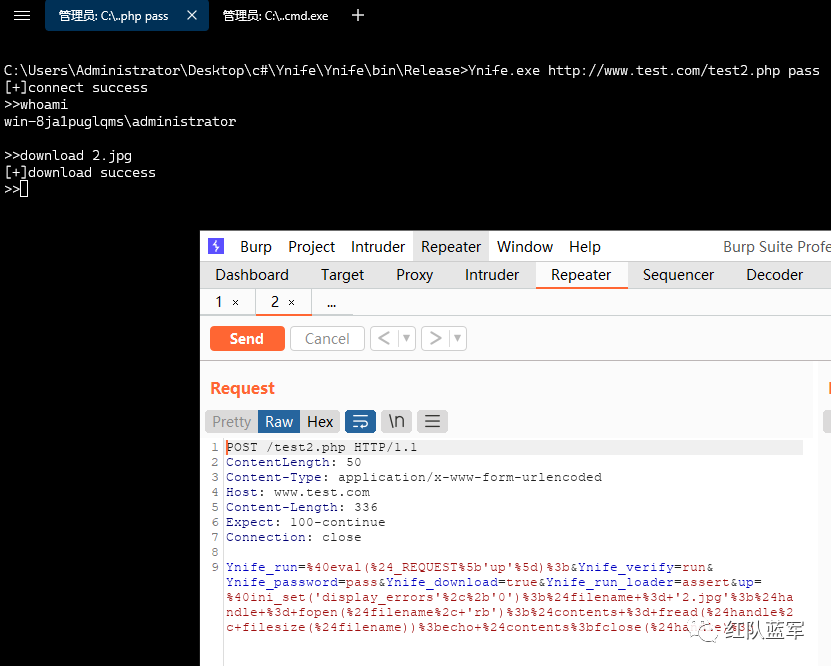Close the 'php pass' terminal tab
The width and height of the screenshot is (831, 666).
[x=192, y=15]
